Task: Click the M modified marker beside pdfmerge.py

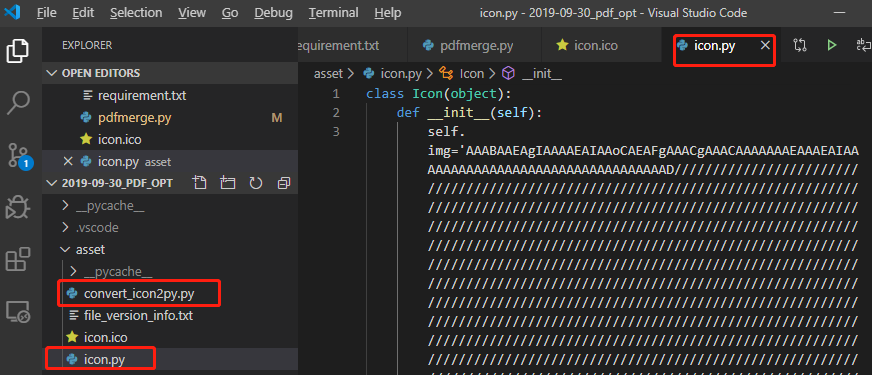Action: pos(276,117)
